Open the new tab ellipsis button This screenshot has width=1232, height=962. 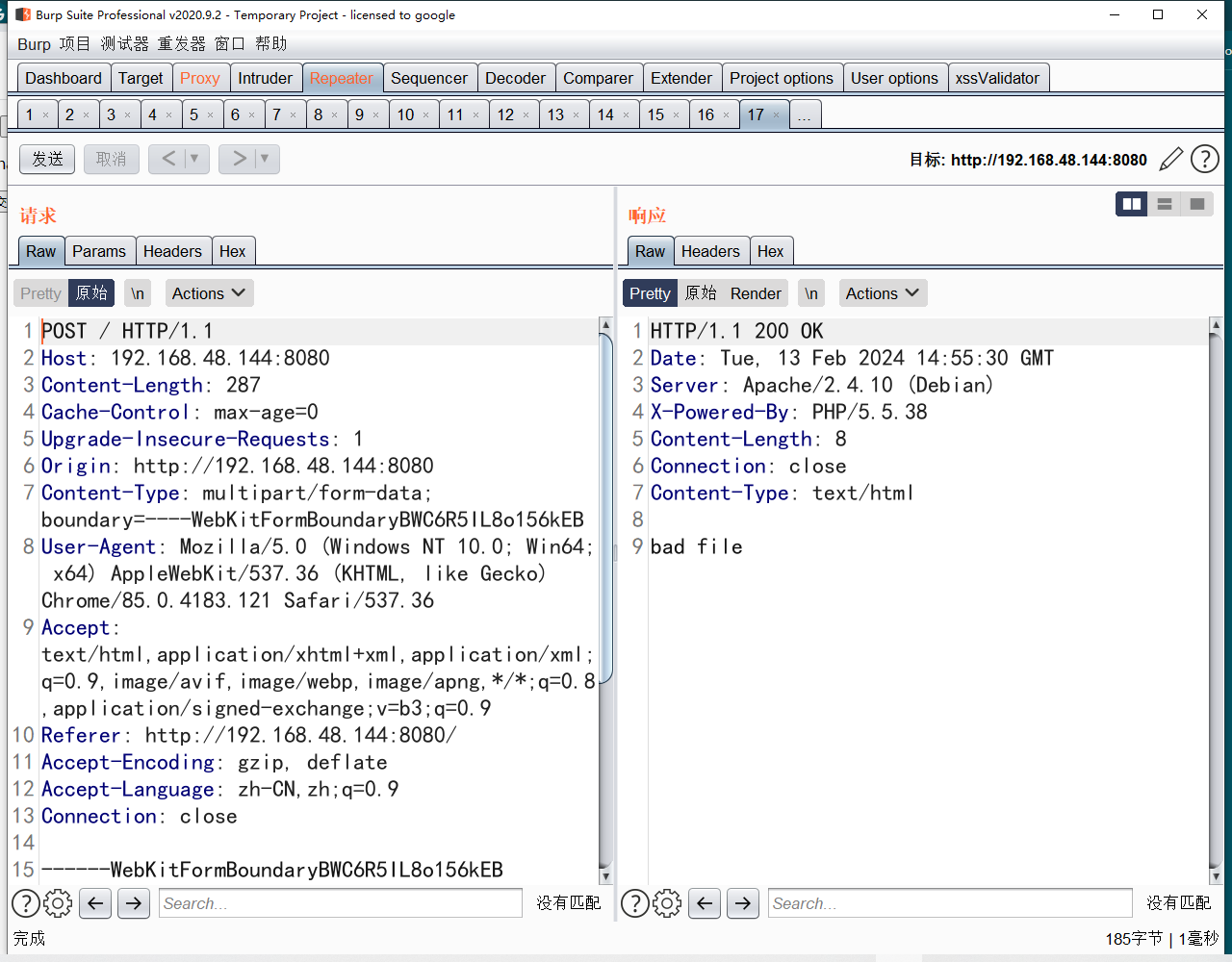click(x=805, y=114)
